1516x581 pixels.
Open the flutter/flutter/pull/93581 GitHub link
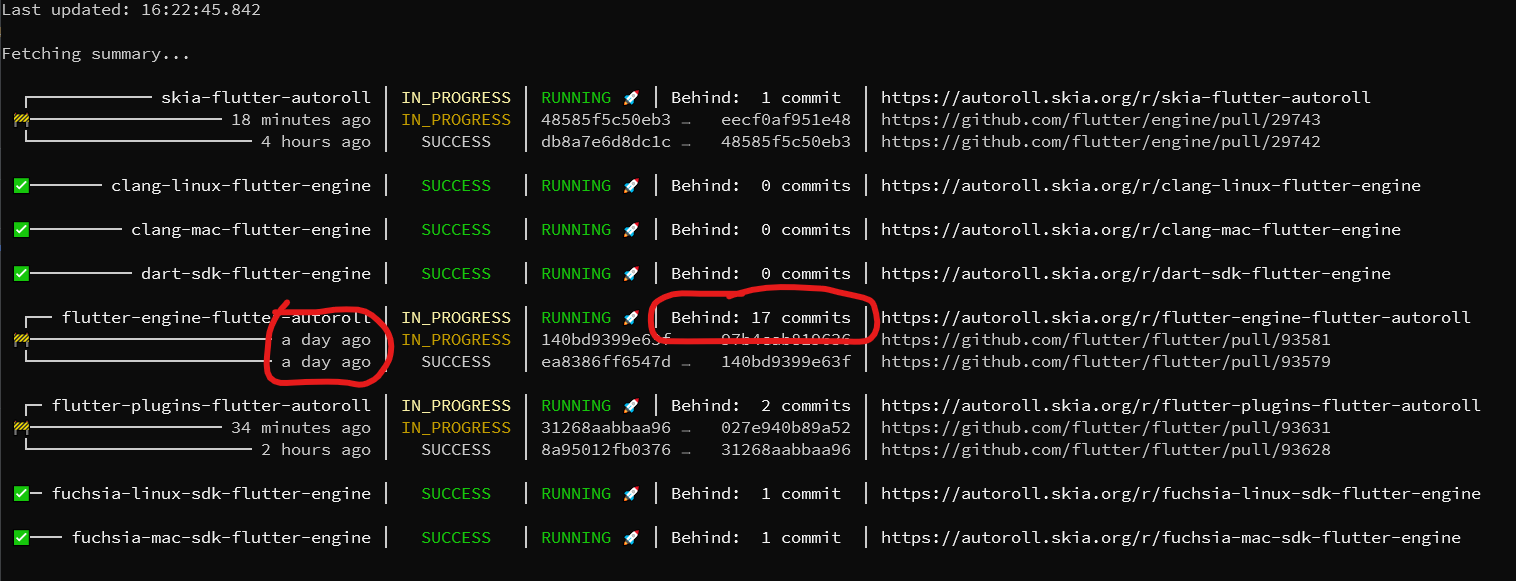[x=1106, y=340]
